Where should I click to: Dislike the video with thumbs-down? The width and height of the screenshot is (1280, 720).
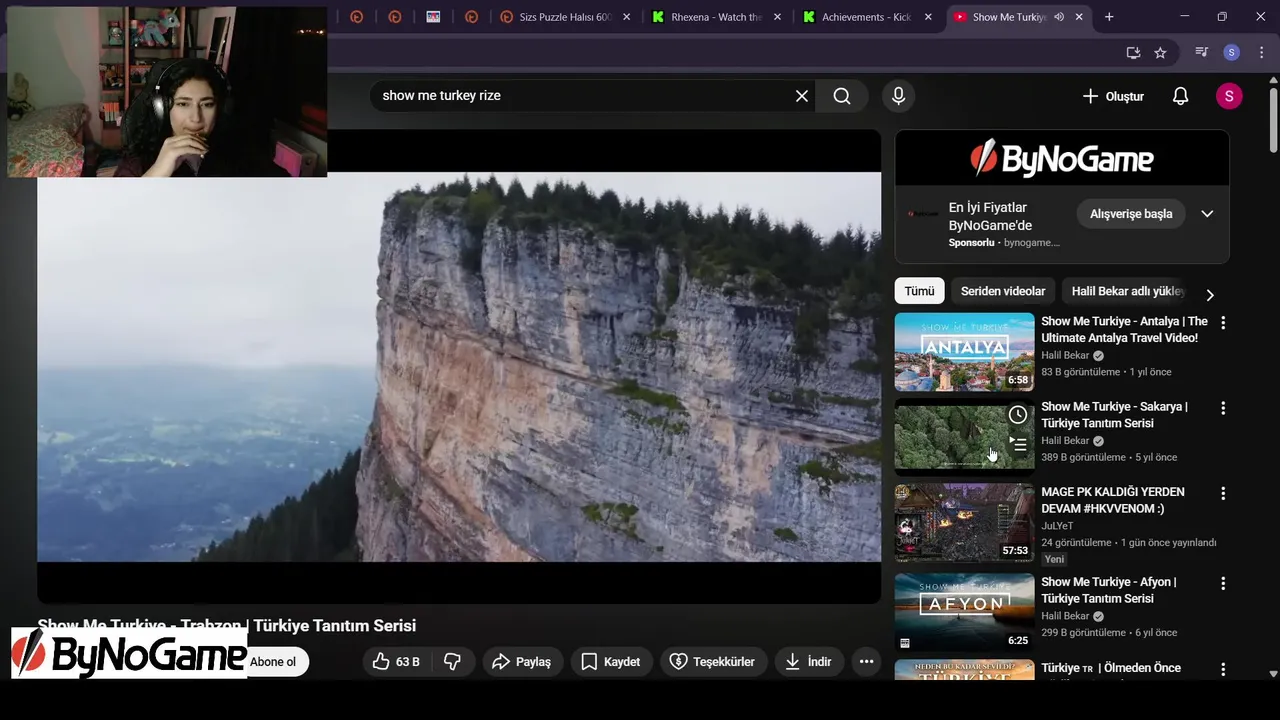coord(452,662)
